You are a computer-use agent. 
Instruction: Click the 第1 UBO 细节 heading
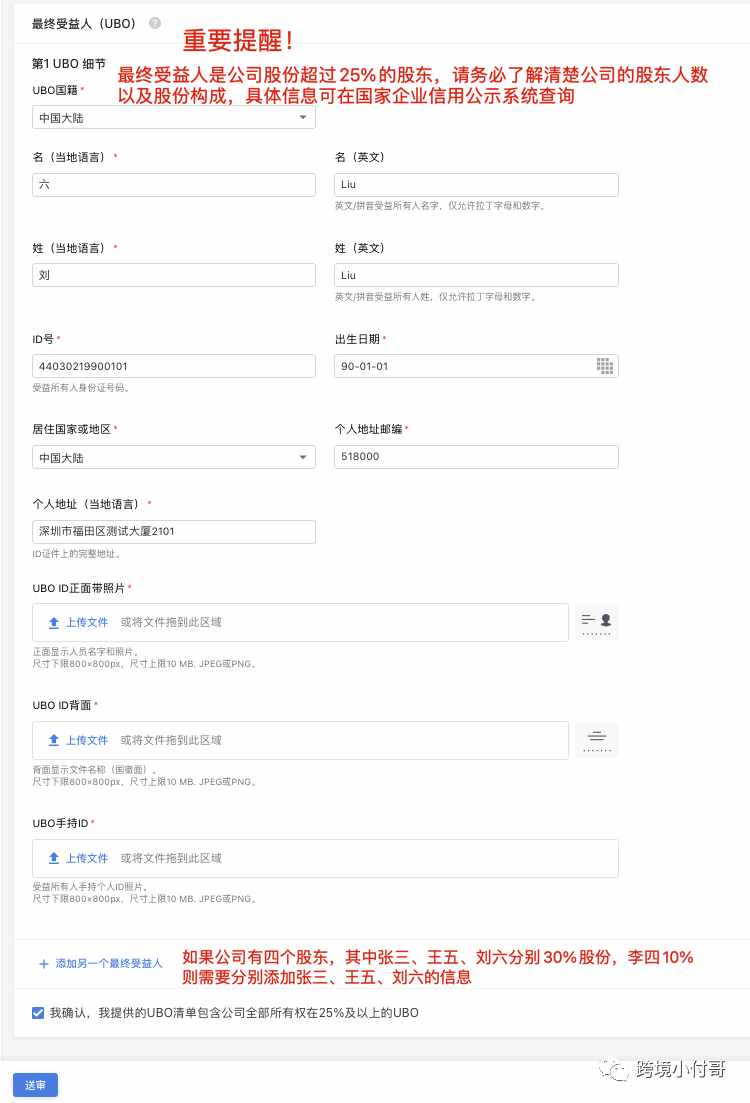coord(69,64)
